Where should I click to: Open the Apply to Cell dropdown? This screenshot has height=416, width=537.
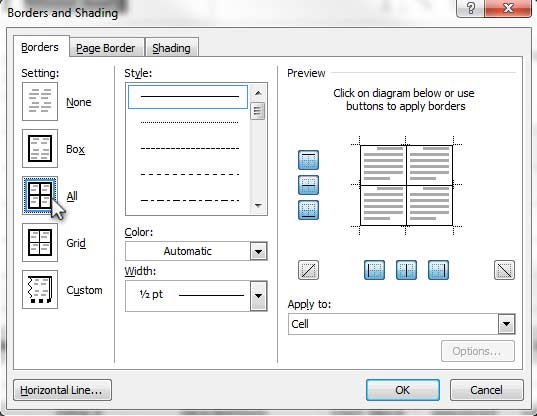401,324
